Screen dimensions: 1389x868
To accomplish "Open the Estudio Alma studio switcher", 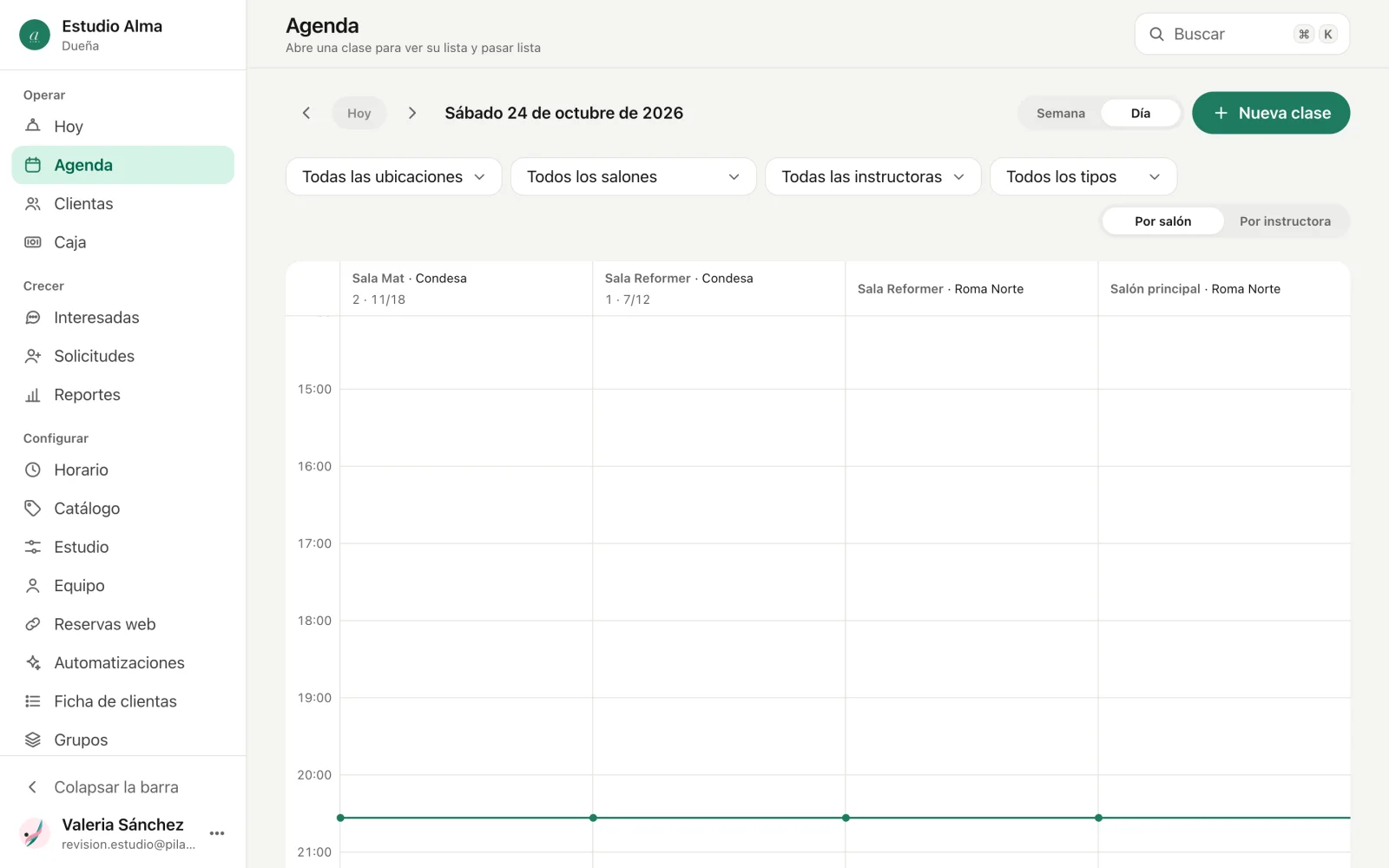I will coord(122,35).
